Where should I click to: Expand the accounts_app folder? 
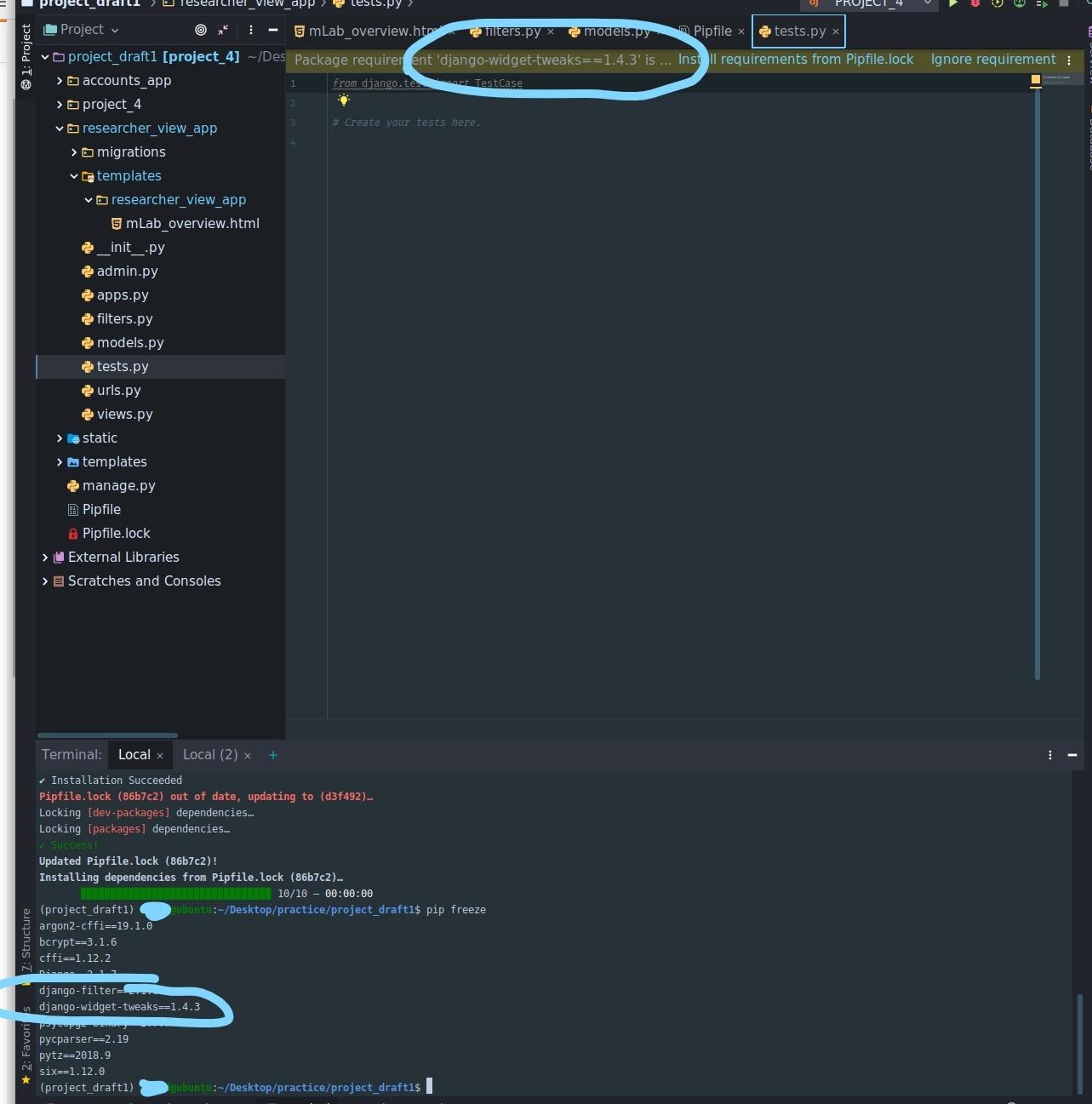[58, 81]
